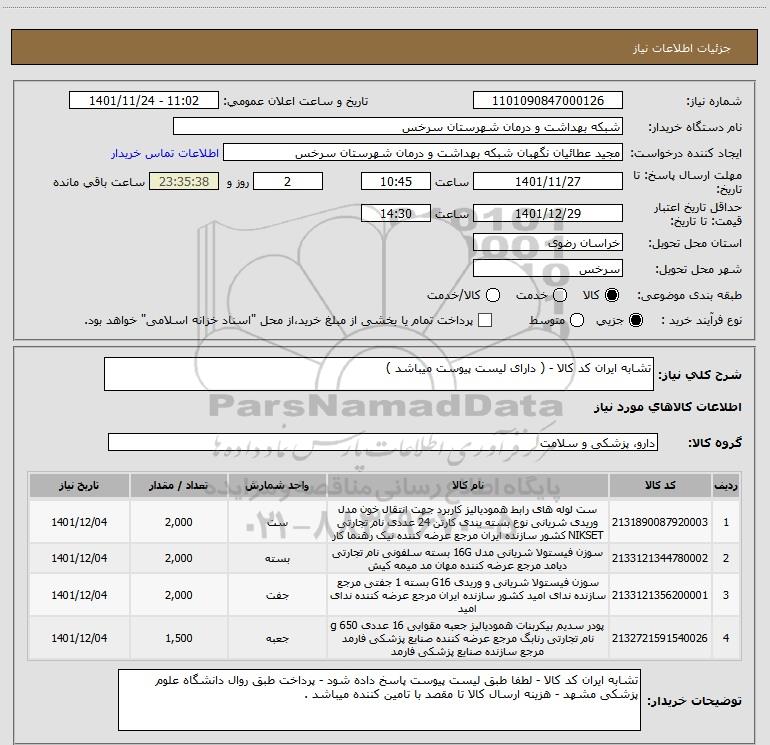Screen dimensions: 770x745
Task: Click the sodium bicarbonate powder item name
Action: (468, 638)
